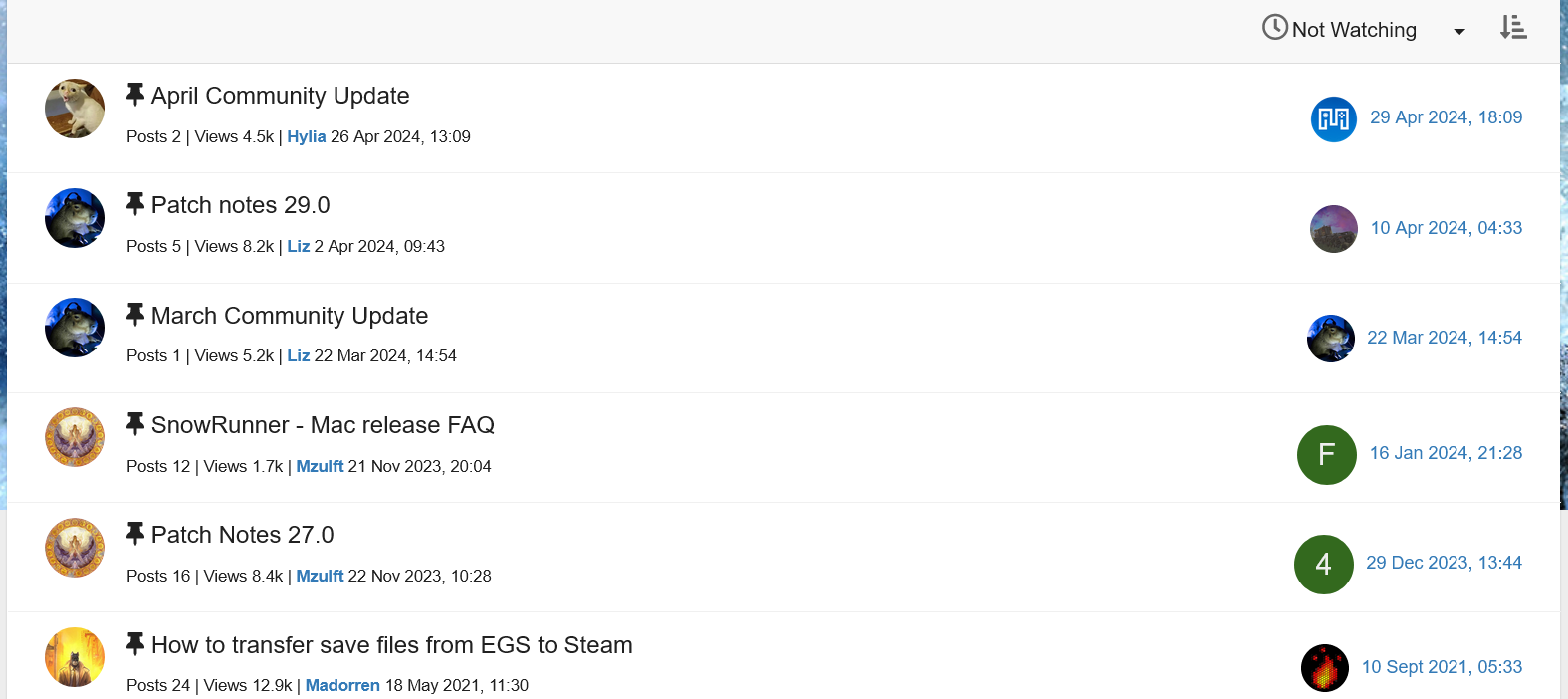The width and height of the screenshot is (1568, 699).
Task: Open SnowRunner - Mac release FAQ topic
Action: point(323,425)
